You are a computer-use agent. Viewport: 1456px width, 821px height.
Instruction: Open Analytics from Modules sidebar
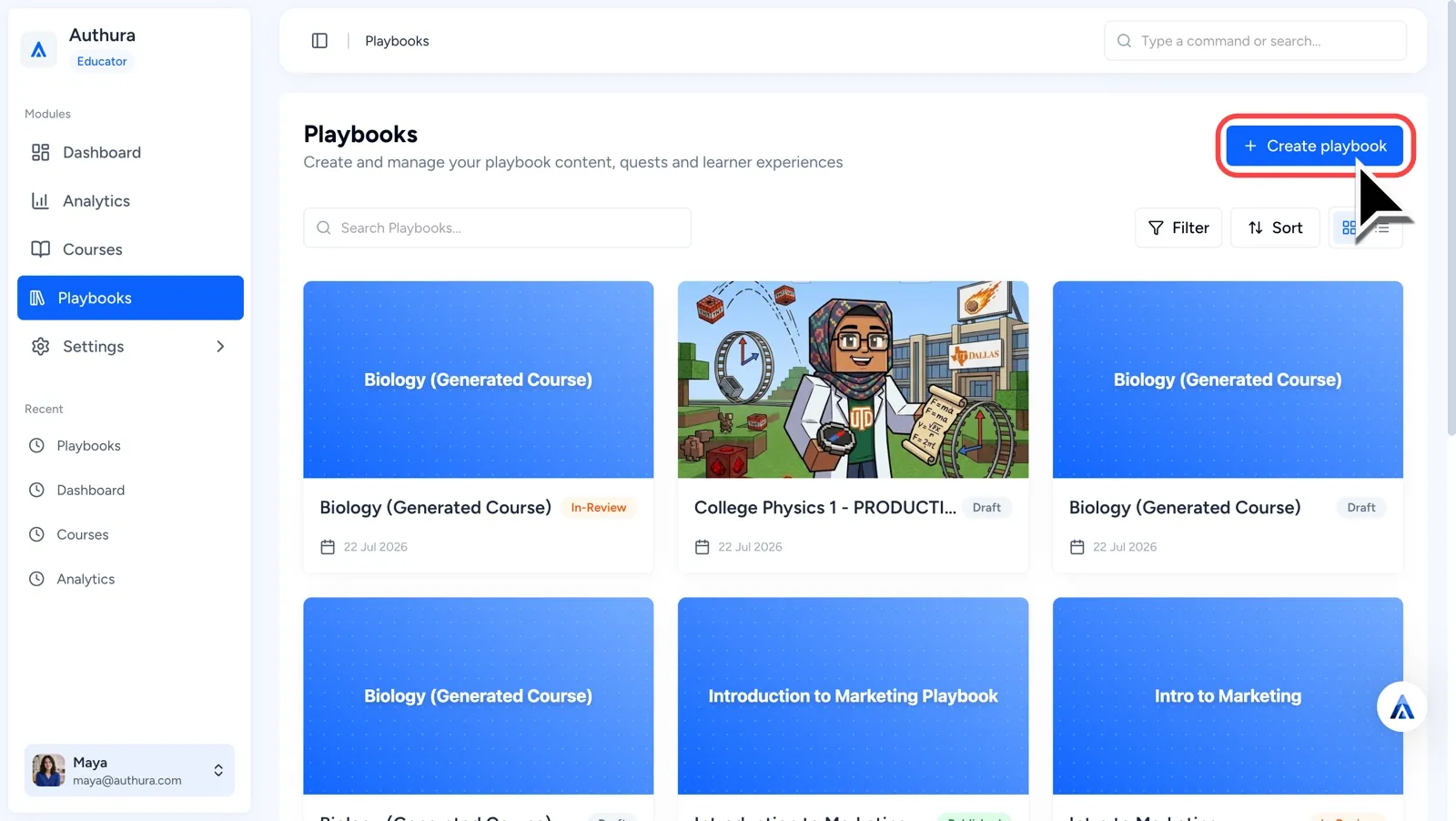coord(130,201)
